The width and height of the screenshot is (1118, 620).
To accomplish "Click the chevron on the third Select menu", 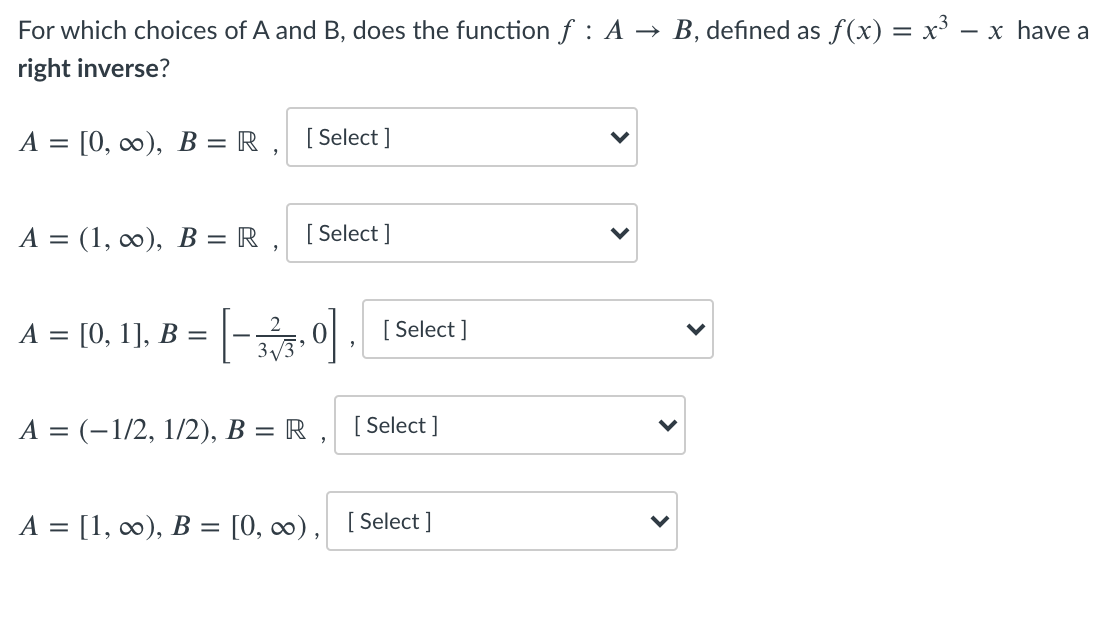I will click(x=695, y=329).
